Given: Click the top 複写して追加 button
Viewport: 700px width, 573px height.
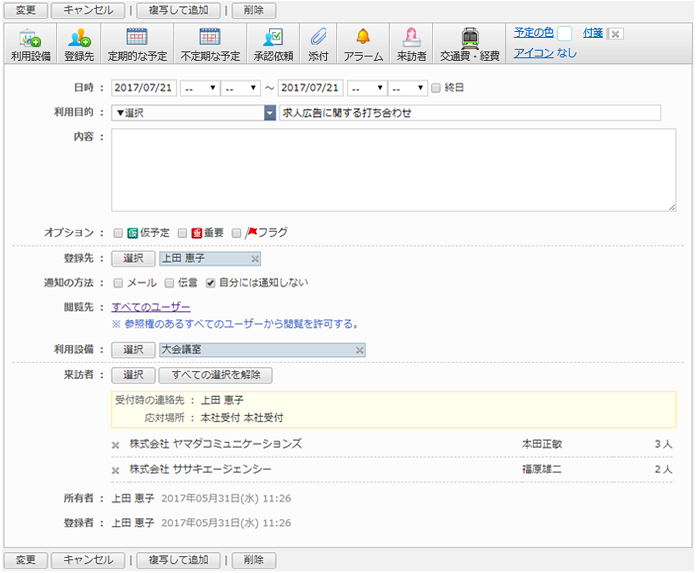Looking at the screenshot, I should (178, 10).
